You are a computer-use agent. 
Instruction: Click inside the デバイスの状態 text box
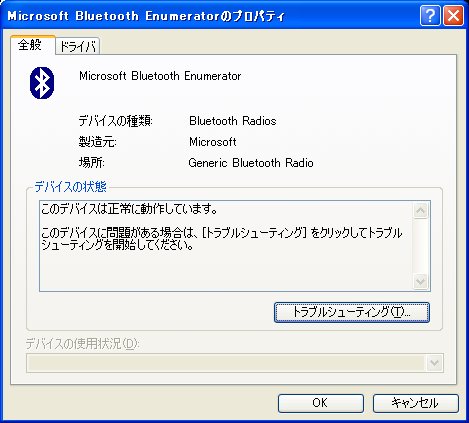click(x=226, y=246)
